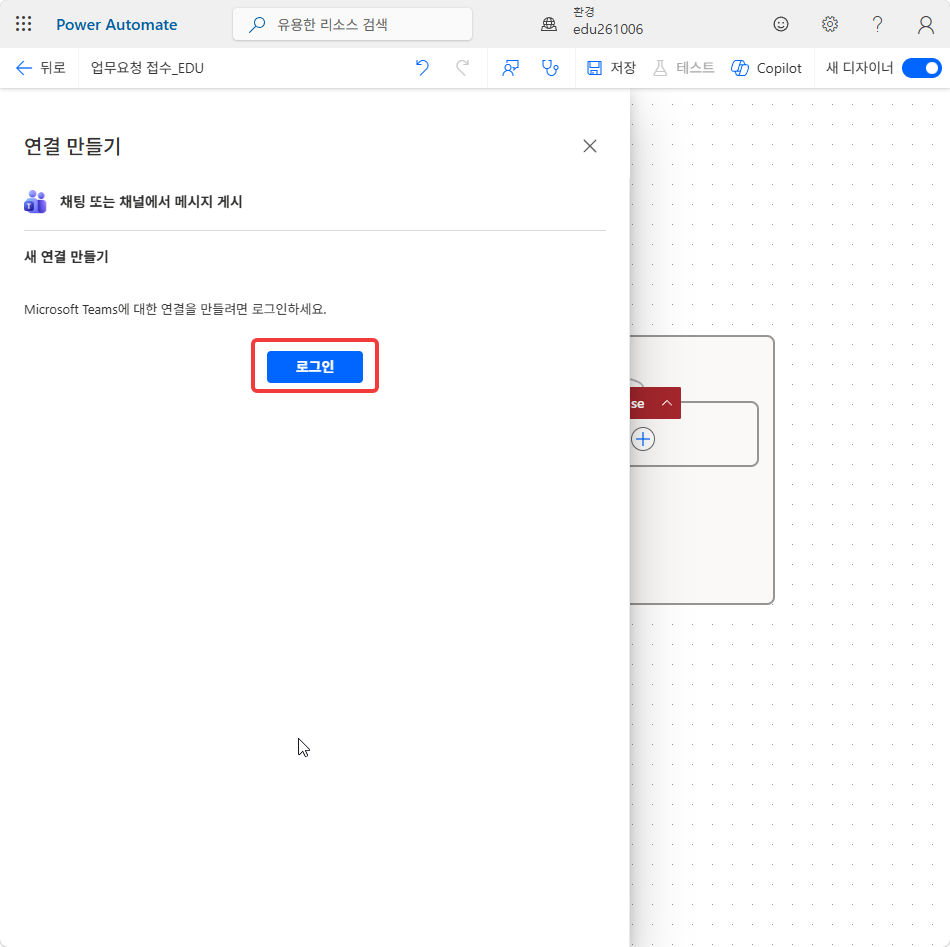Image resolution: width=950 pixels, height=947 pixels.
Task: Open the help question mark icon
Action: (877, 24)
